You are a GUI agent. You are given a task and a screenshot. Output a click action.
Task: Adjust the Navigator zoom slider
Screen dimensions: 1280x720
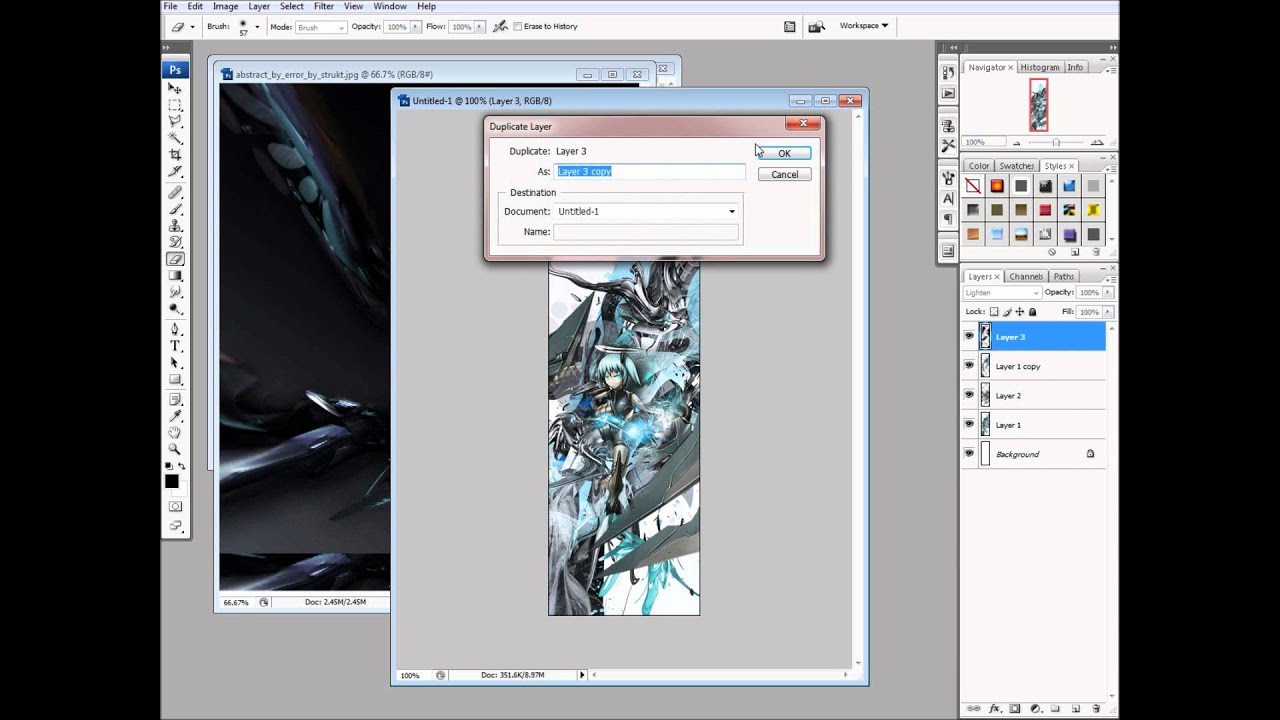tap(1055, 142)
